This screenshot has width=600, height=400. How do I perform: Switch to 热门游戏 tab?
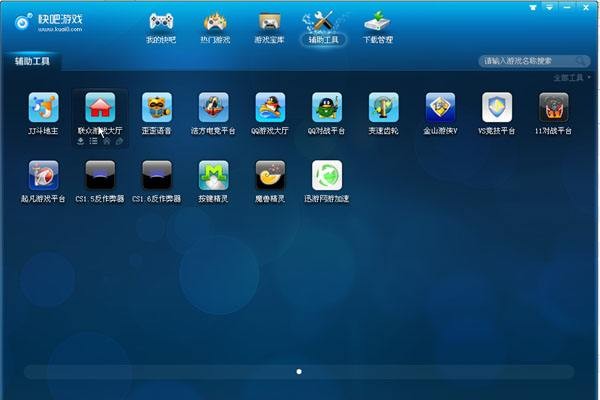pos(215,28)
